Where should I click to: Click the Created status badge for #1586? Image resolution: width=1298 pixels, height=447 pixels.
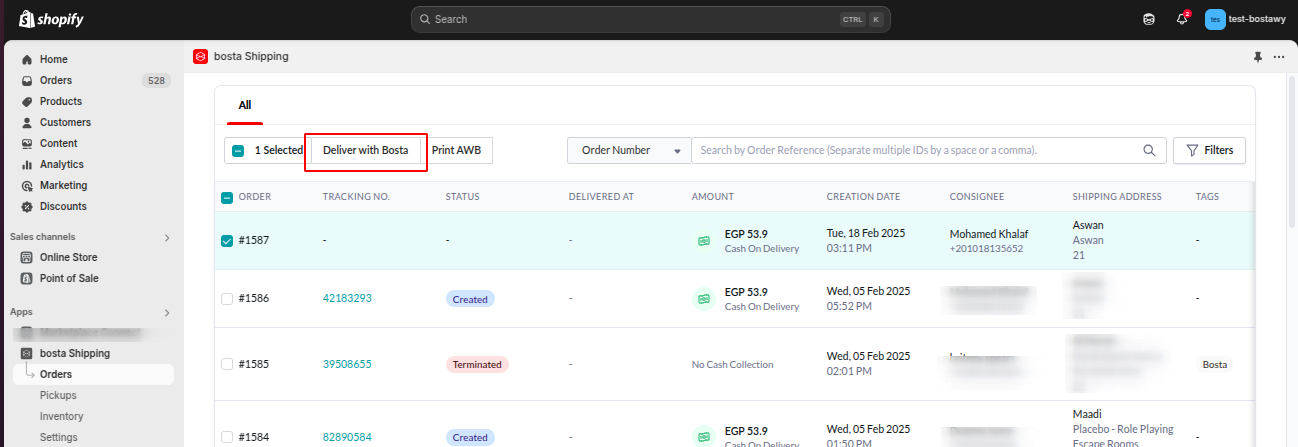pos(470,299)
